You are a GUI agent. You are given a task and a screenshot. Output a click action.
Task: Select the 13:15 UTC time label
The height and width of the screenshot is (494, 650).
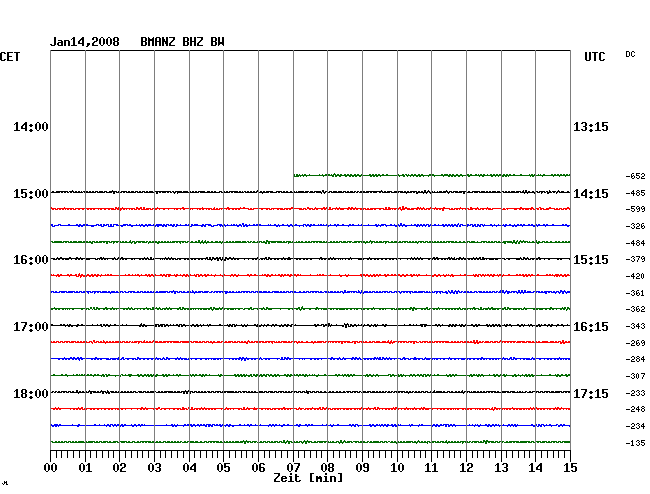(x=591, y=127)
